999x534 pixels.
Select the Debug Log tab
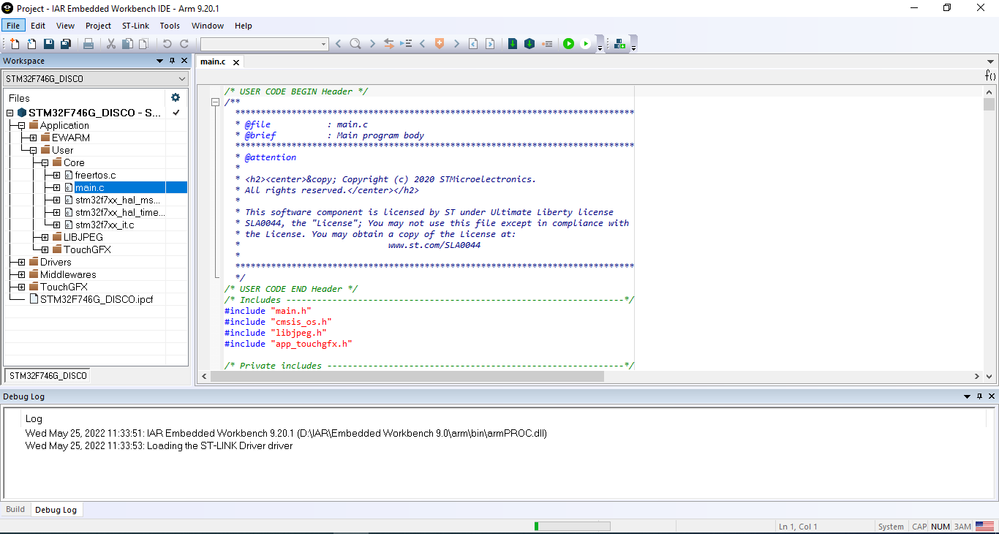point(56,510)
